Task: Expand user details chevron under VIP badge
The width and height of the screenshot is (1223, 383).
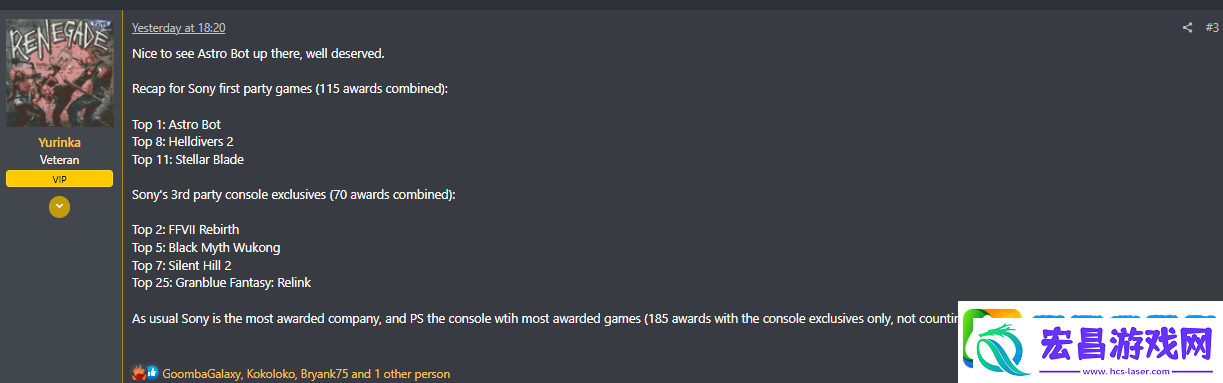Action: coord(59,207)
